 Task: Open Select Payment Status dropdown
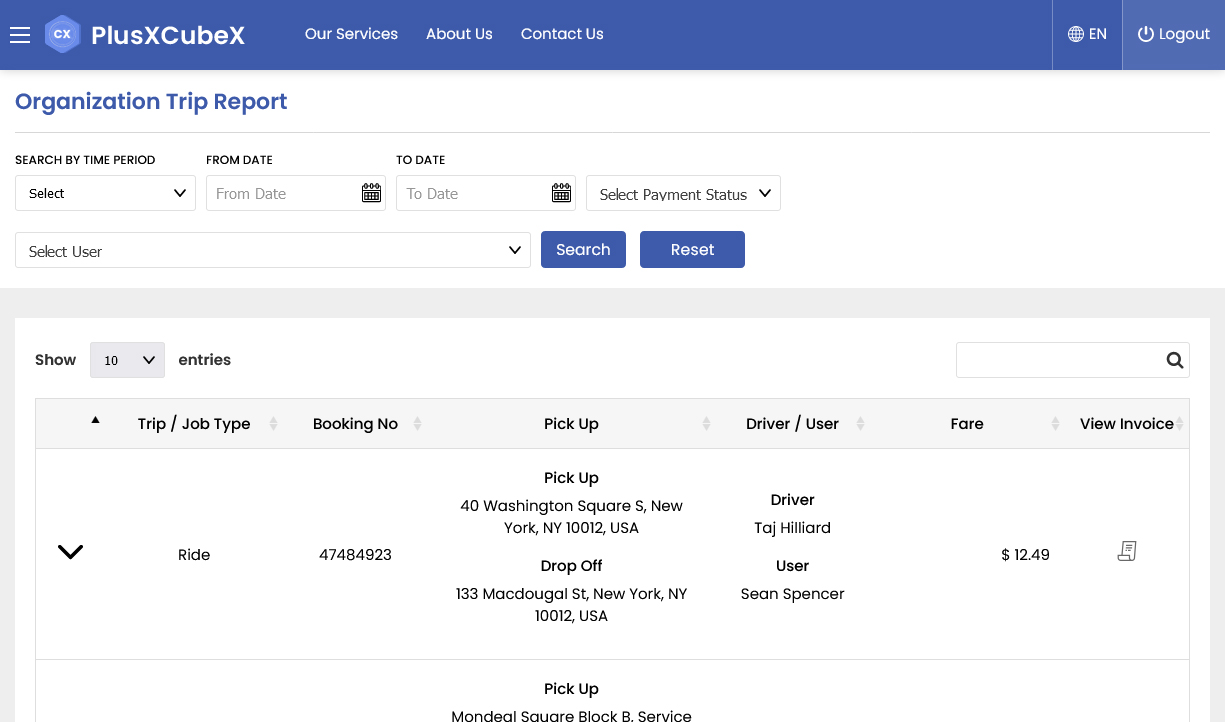tap(683, 193)
